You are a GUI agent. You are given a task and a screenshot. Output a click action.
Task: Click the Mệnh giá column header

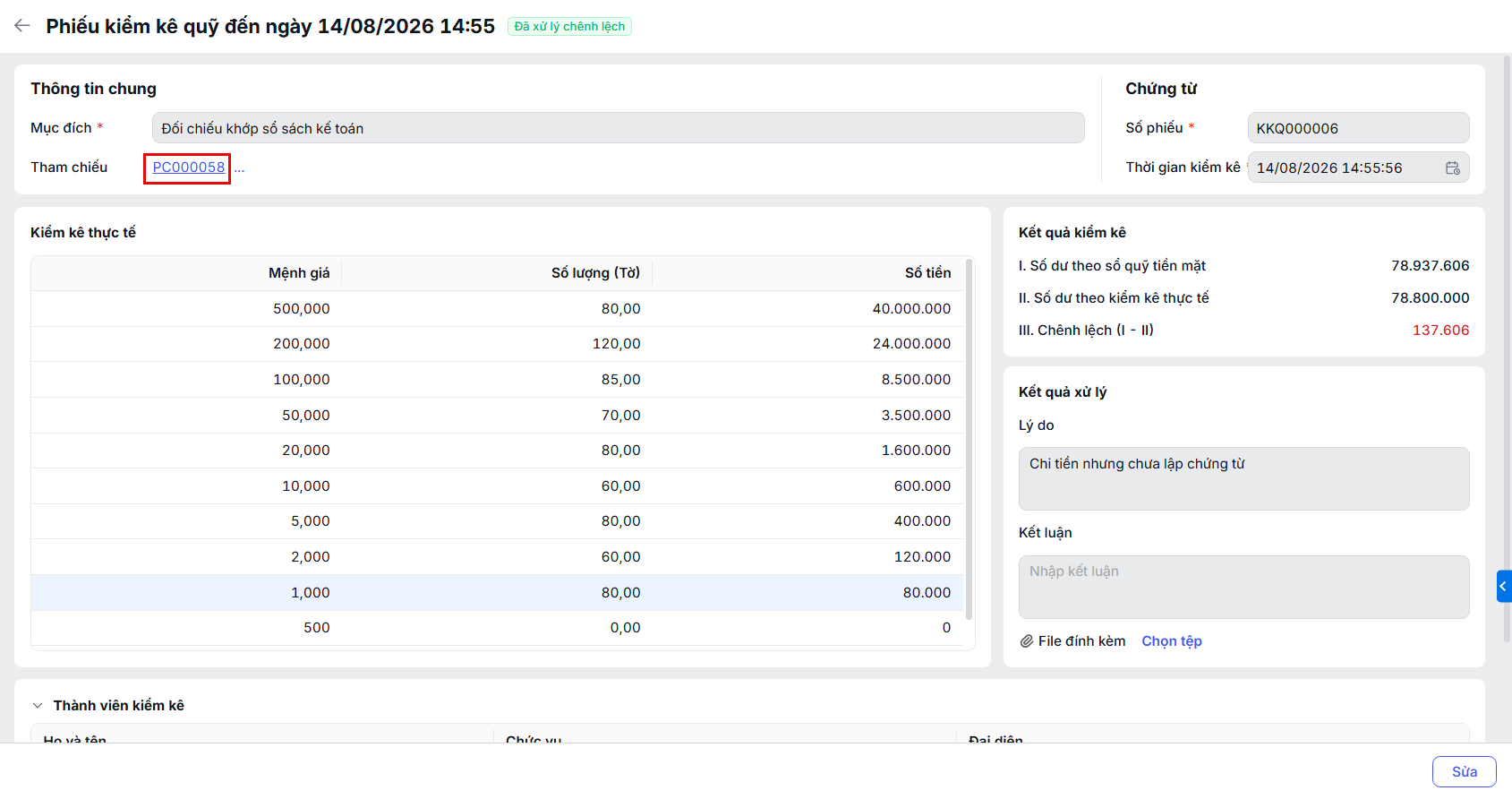tap(299, 273)
